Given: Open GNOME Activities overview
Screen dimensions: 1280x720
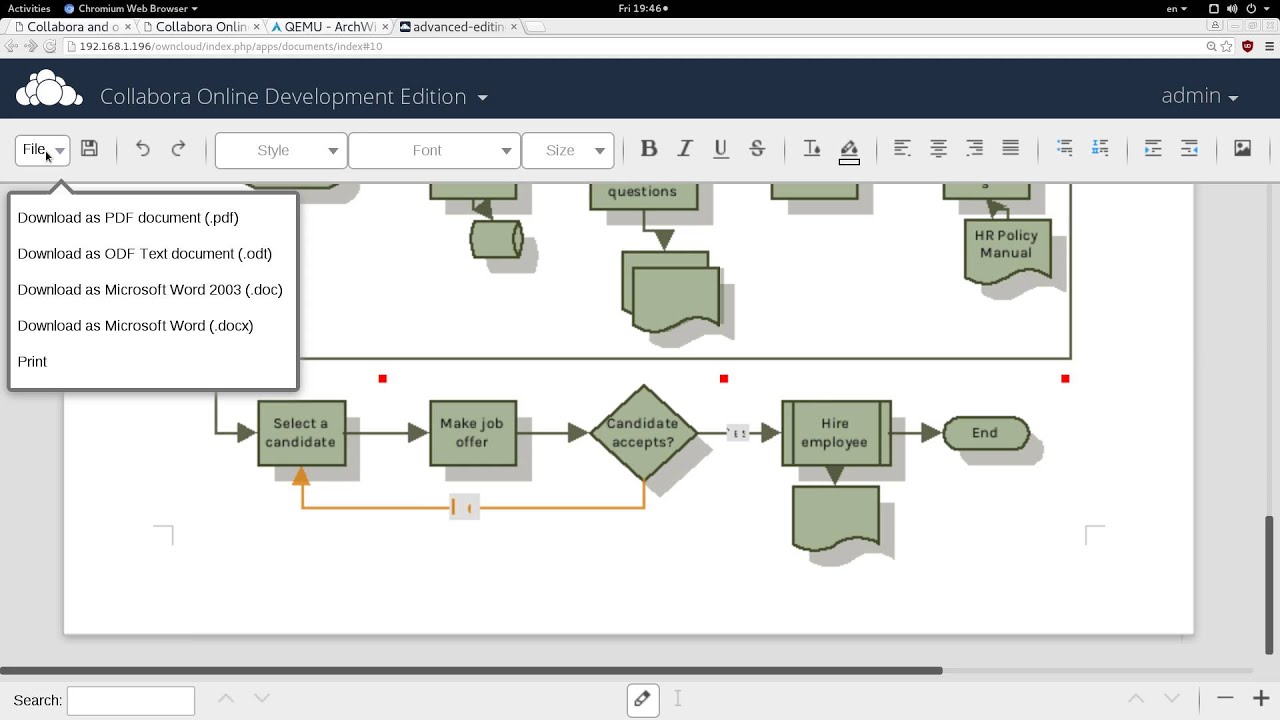Looking at the screenshot, I should pyautogui.click(x=29, y=8).
